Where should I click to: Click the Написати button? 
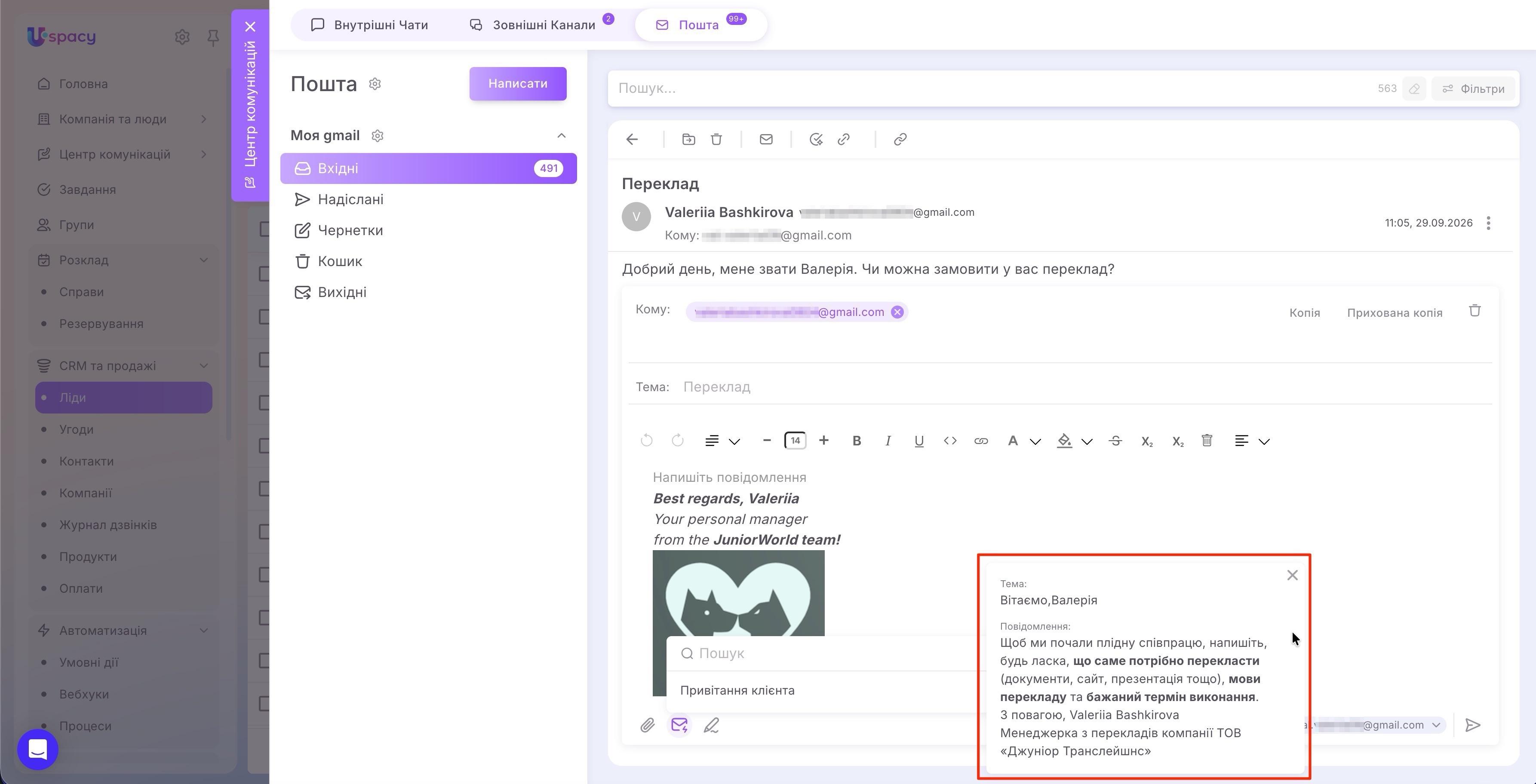(518, 83)
